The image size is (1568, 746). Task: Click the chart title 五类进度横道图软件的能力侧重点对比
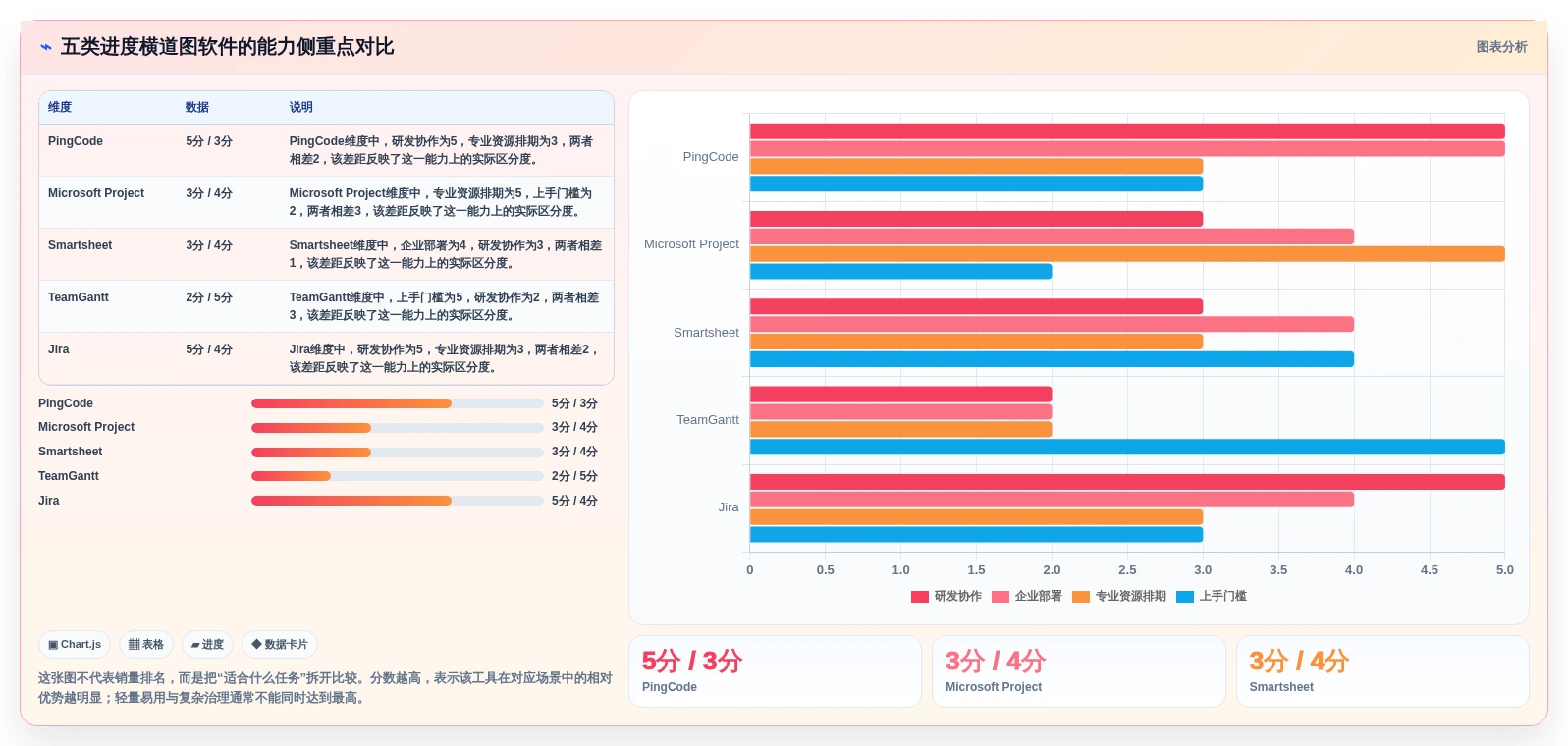tap(227, 47)
